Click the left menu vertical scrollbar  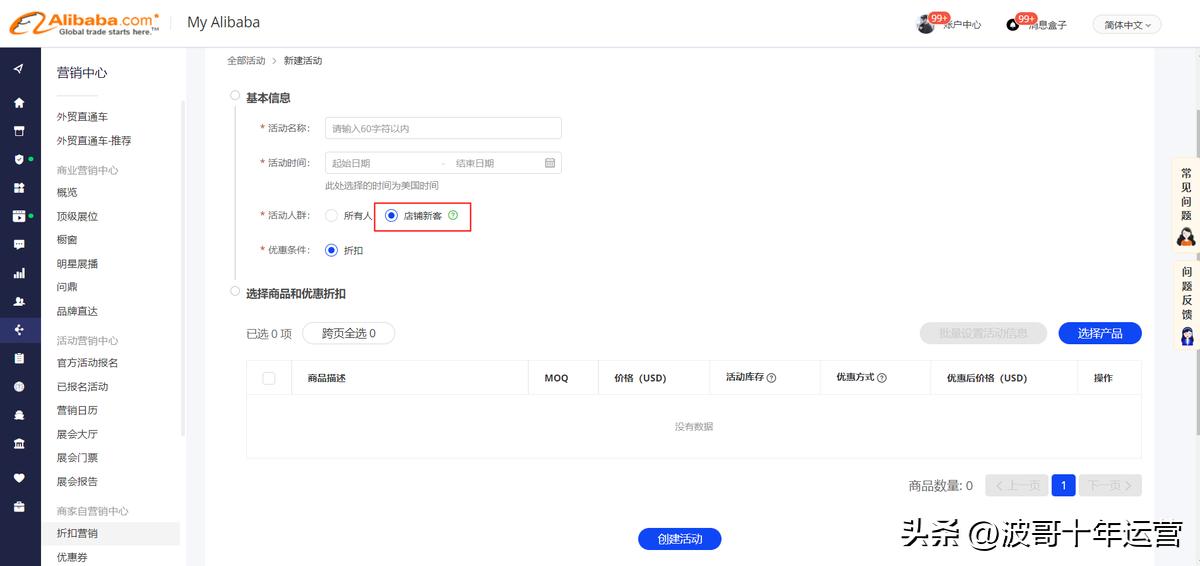pyautogui.click(x=183, y=268)
